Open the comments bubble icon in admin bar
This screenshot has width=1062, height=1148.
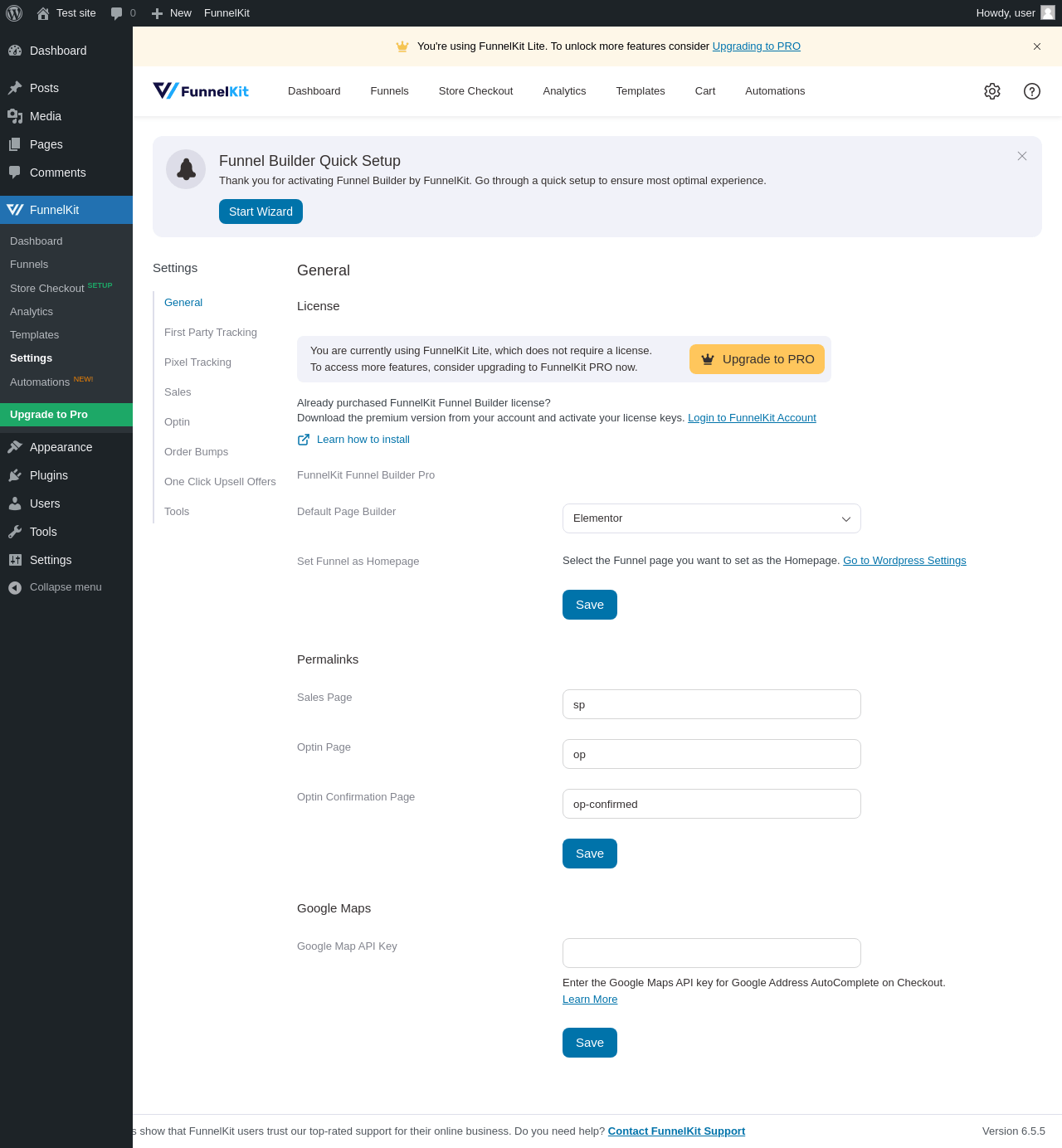click(x=116, y=13)
